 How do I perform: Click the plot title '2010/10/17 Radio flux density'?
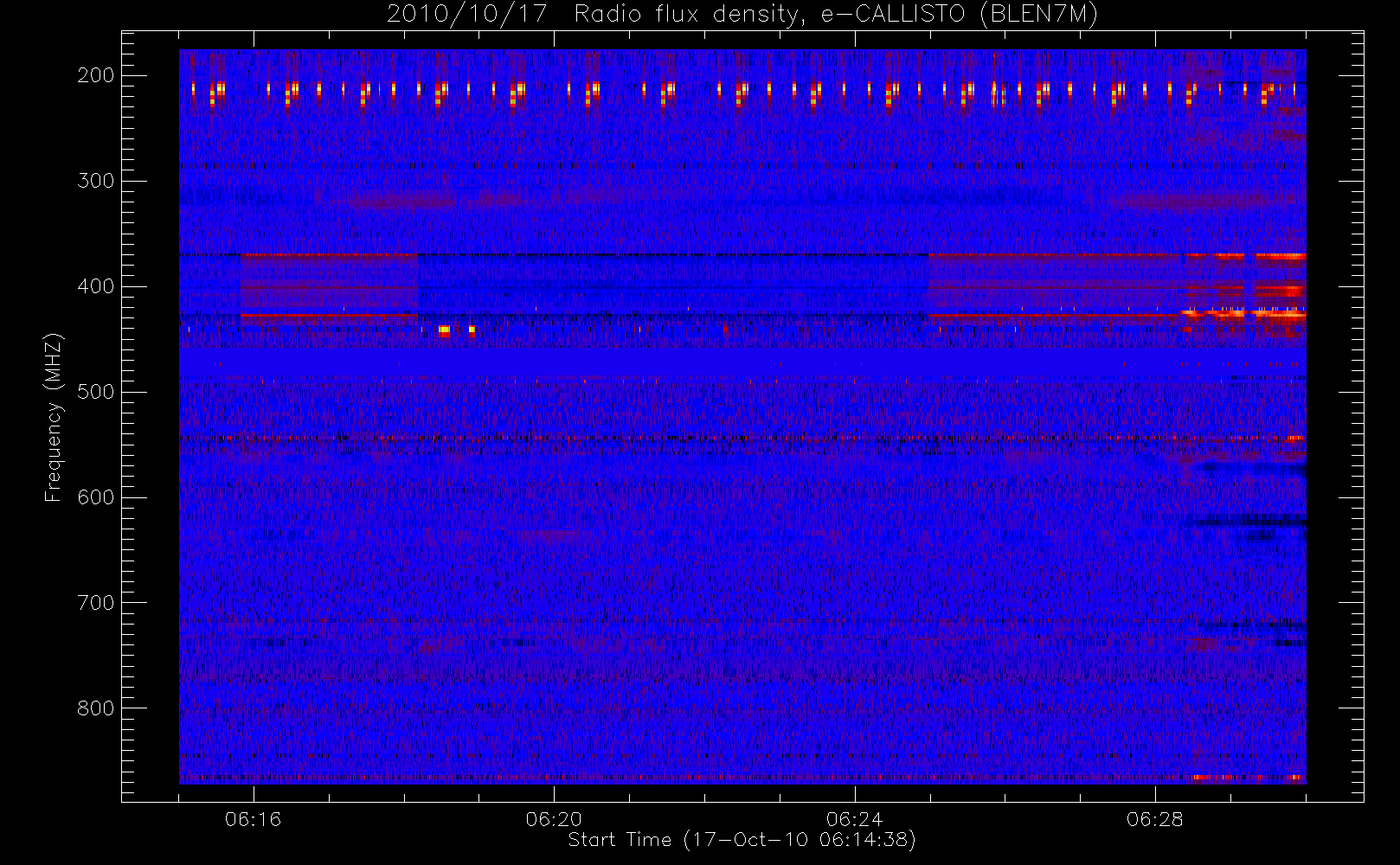coord(742,15)
